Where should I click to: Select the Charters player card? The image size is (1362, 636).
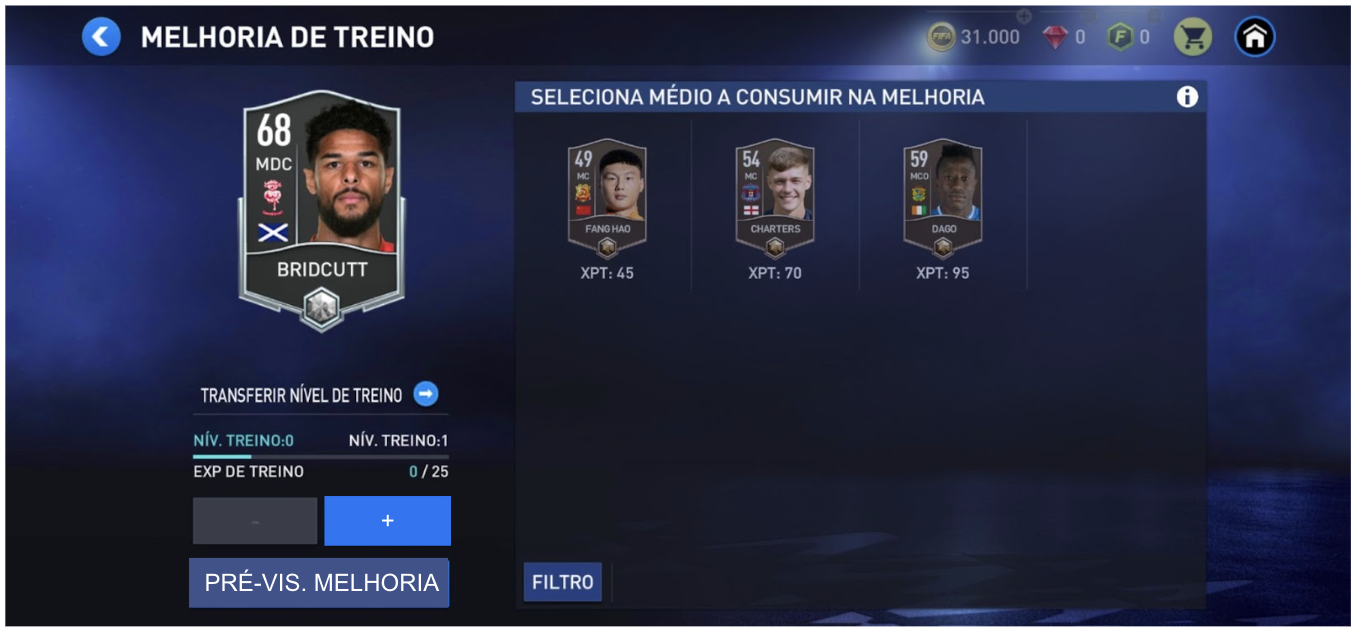(x=775, y=199)
